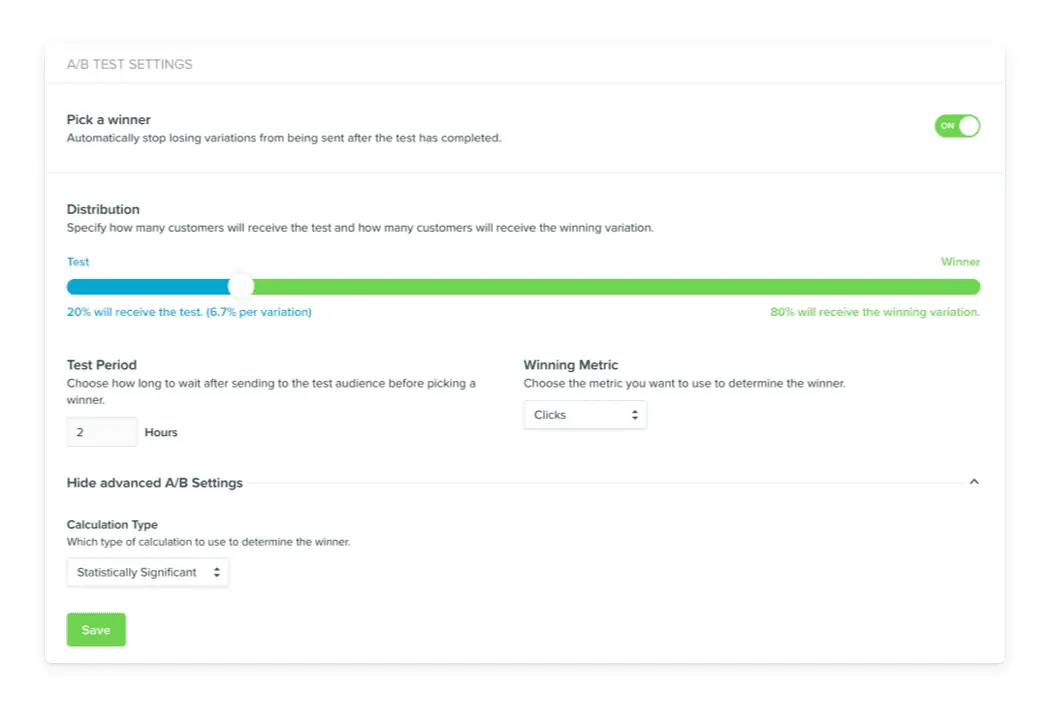This screenshot has height=708, width=1050.
Task: Open the Statistically Significant calculation dropdown
Action: tap(147, 573)
